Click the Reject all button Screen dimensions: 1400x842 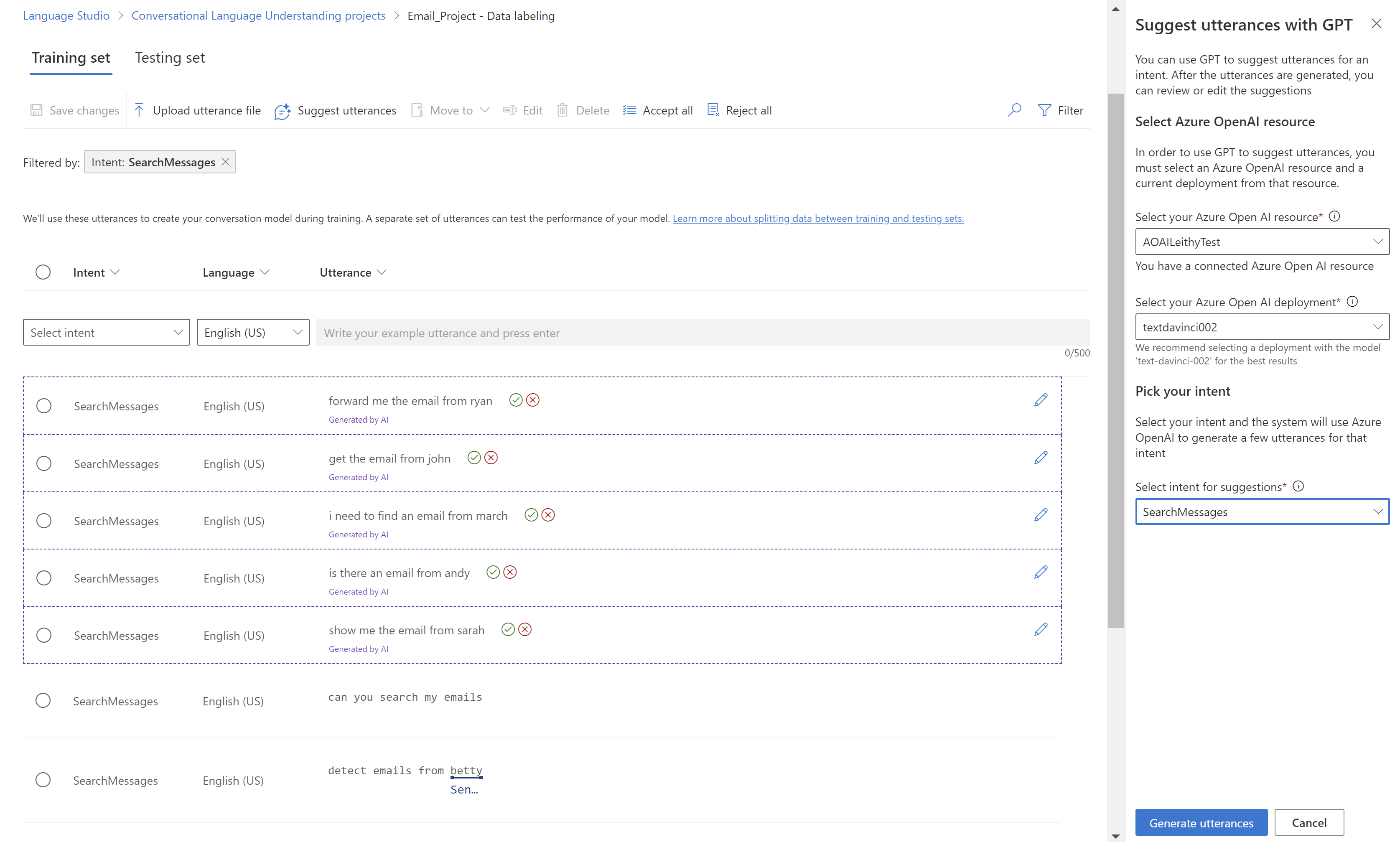739,110
